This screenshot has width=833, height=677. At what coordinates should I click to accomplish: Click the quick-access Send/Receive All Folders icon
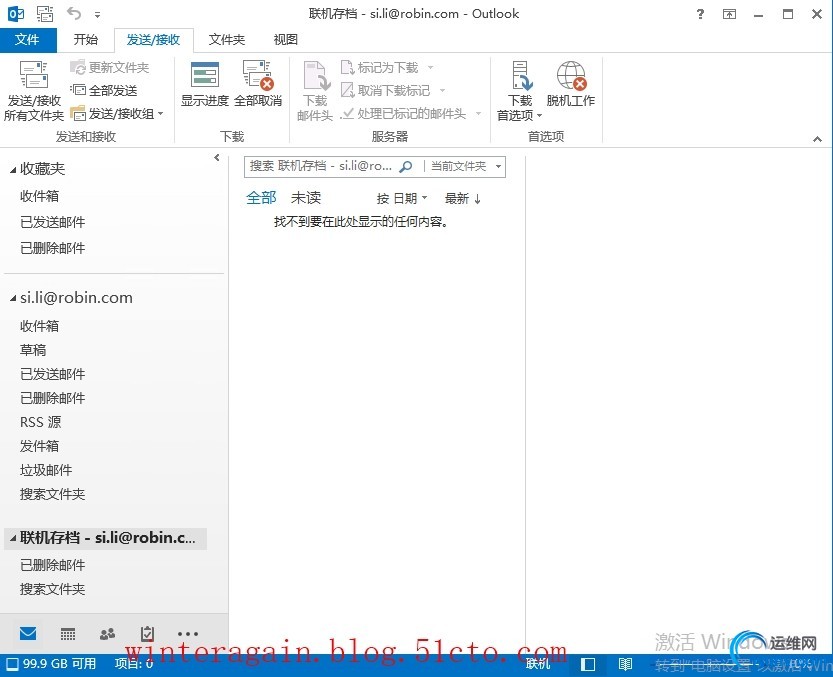45,13
